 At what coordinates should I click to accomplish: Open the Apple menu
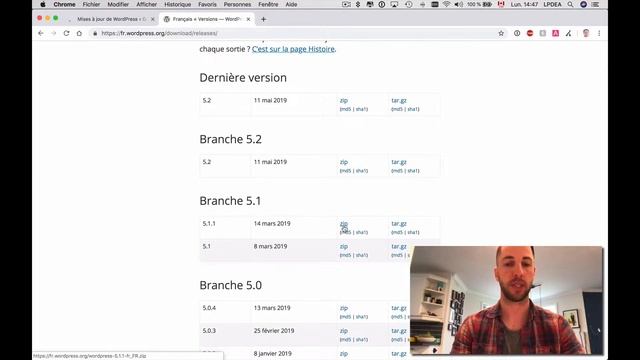(x=43, y=4)
